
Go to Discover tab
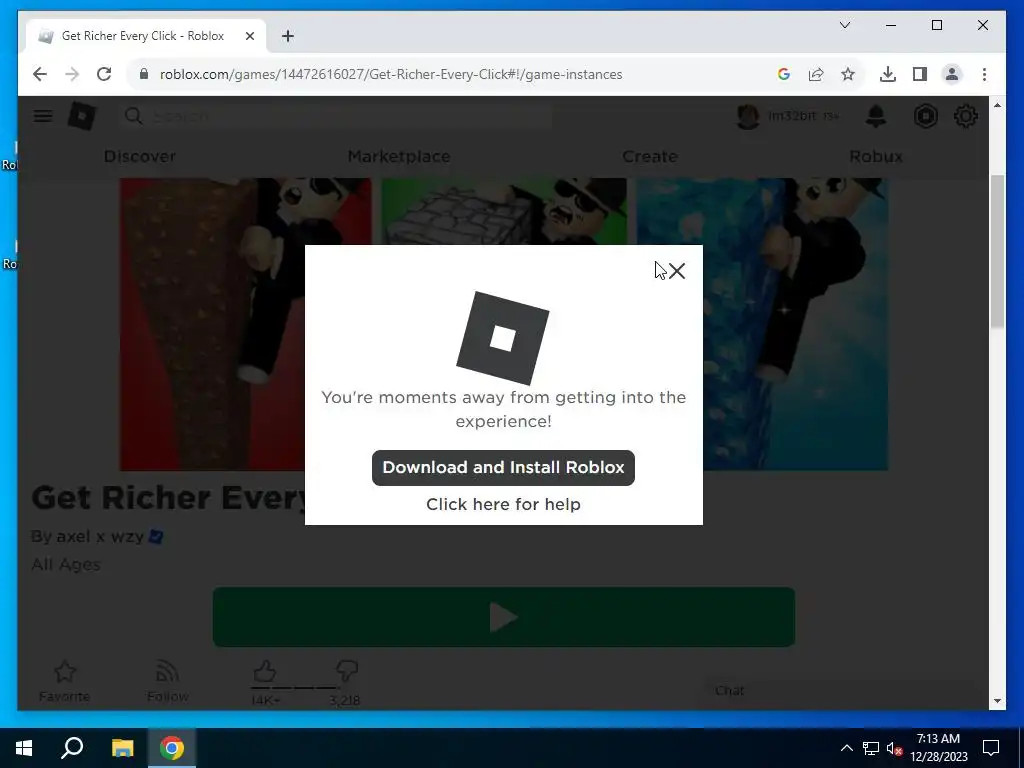140,157
